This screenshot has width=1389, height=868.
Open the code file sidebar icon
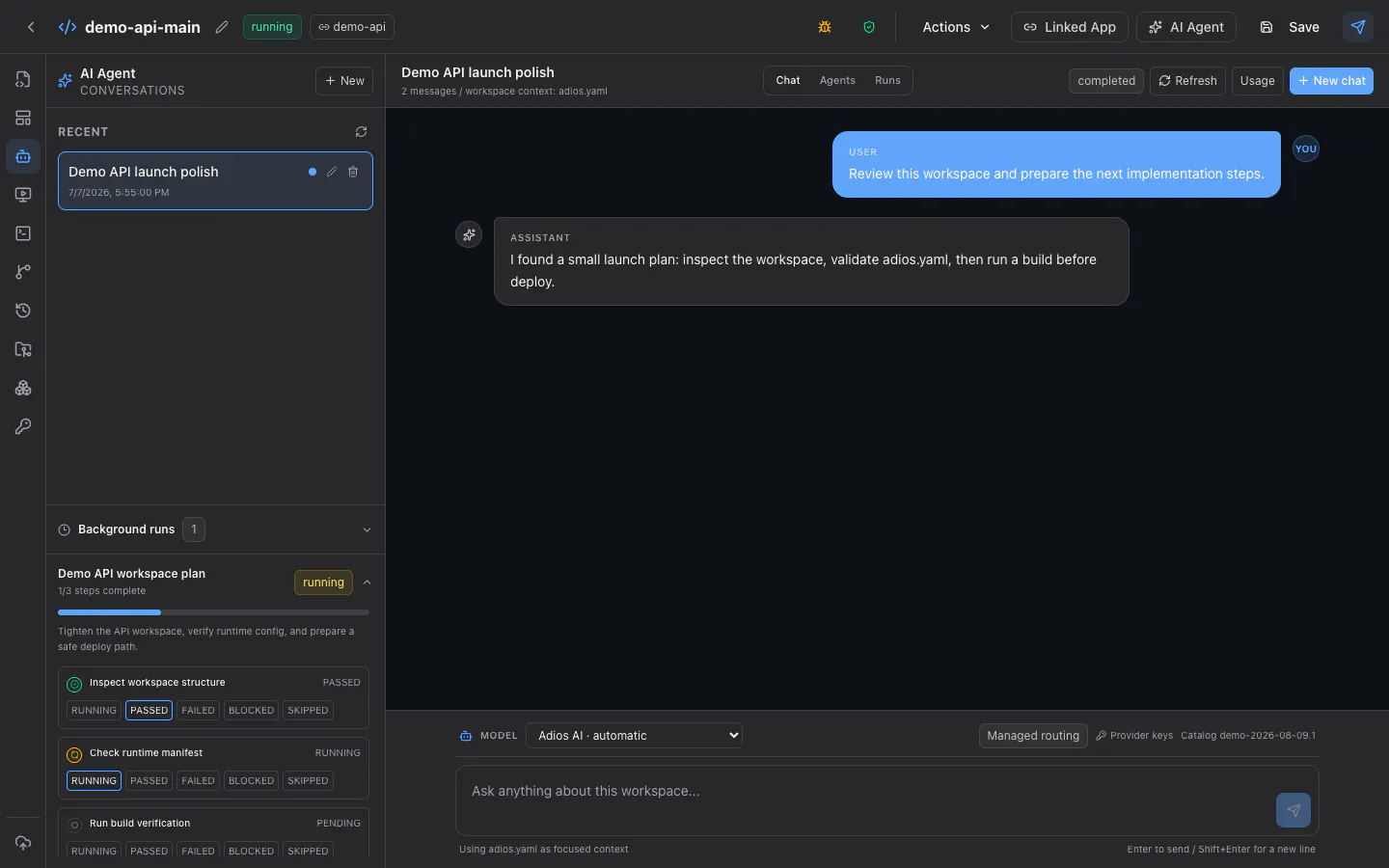(23, 79)
